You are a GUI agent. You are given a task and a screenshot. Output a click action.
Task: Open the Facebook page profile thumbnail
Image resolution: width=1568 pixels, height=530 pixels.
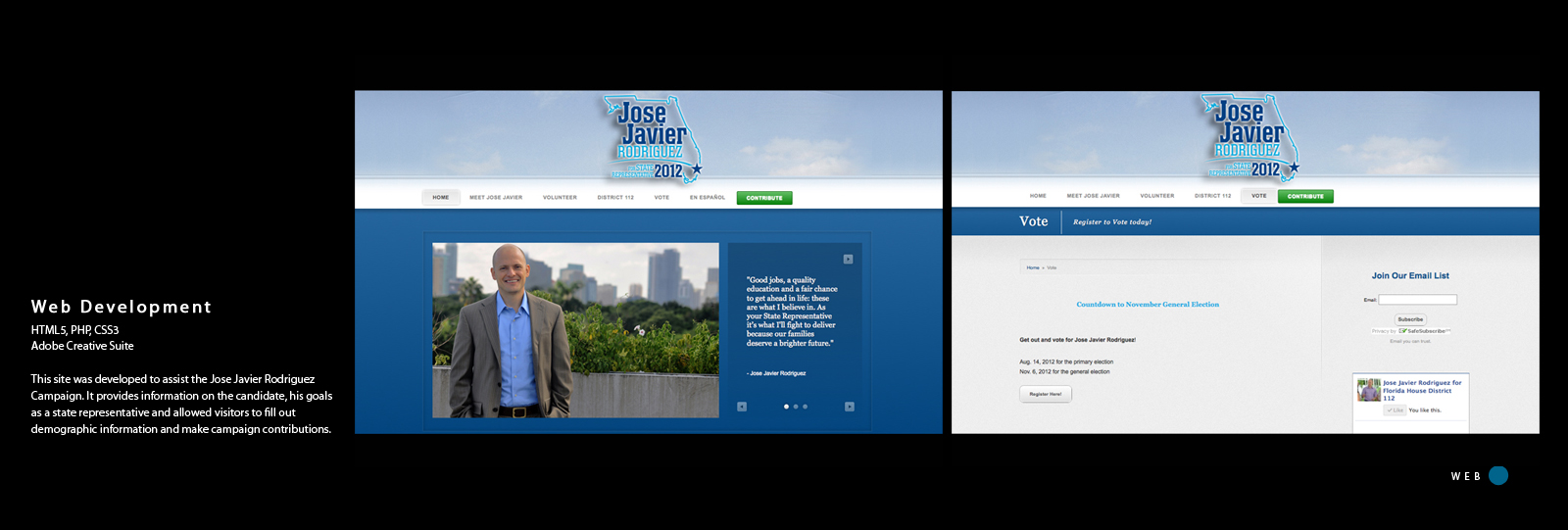(1369, 390)
